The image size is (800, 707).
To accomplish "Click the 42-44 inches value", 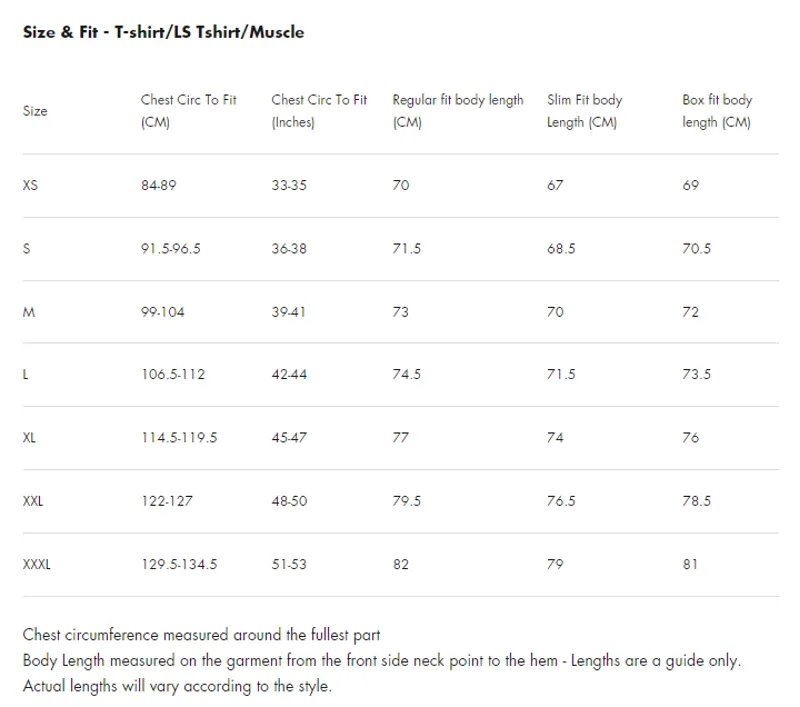I will (x=289, y=374).
